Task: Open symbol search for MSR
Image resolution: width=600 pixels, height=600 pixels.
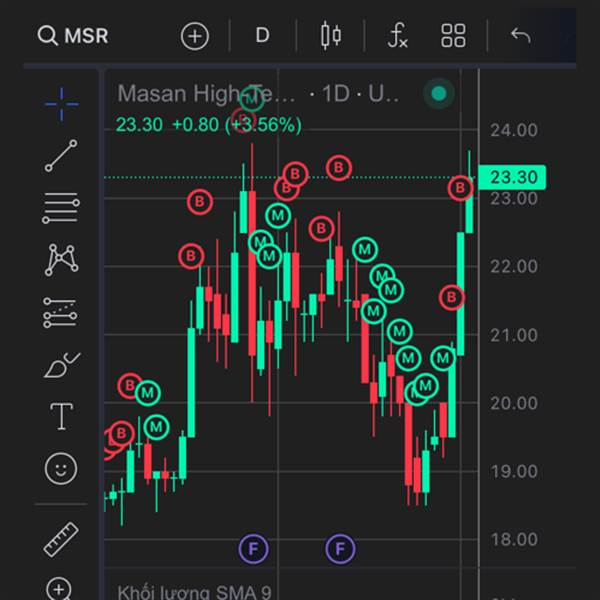Action: pos(73,36)
